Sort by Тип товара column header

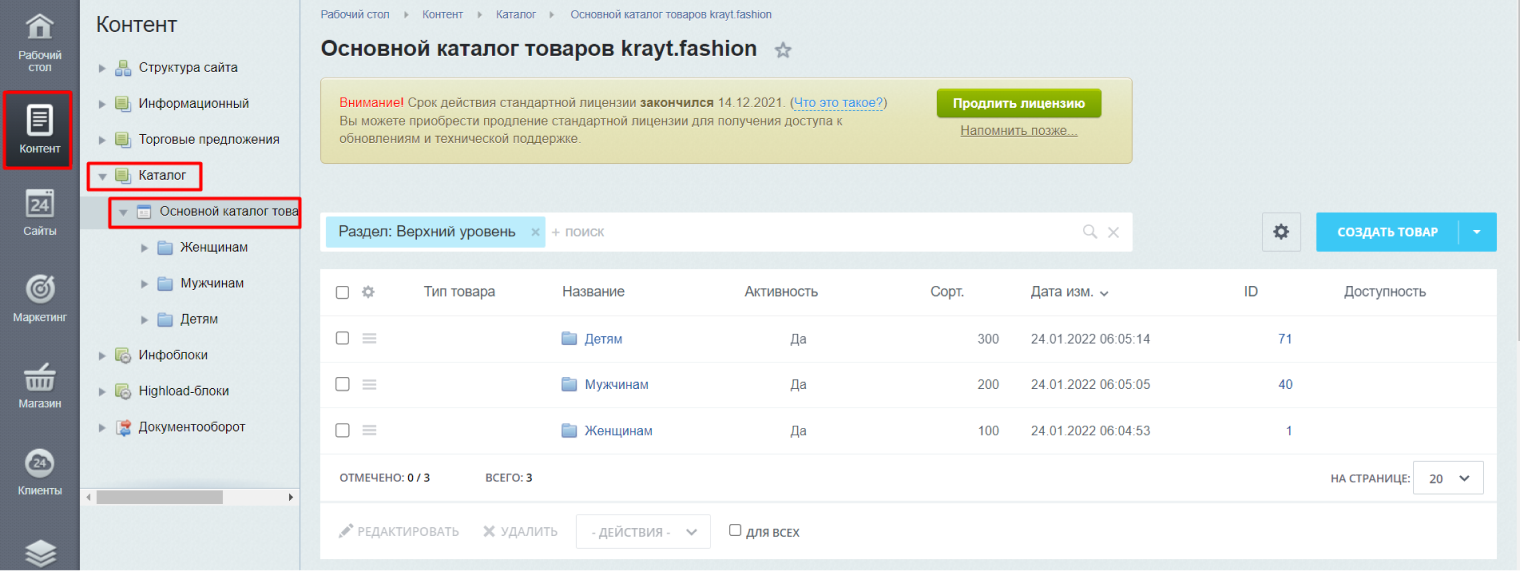[x=459, y=292]
